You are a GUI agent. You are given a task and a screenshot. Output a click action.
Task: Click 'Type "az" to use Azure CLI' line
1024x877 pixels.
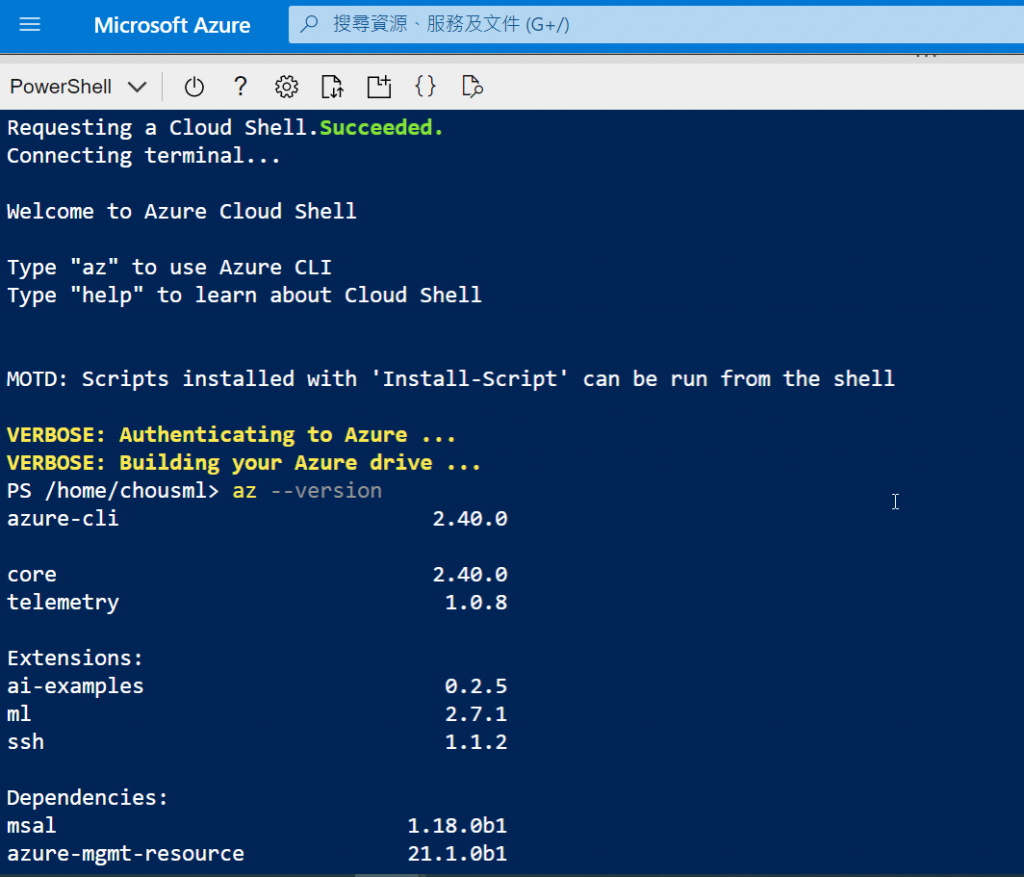click(x=169, y=267)
